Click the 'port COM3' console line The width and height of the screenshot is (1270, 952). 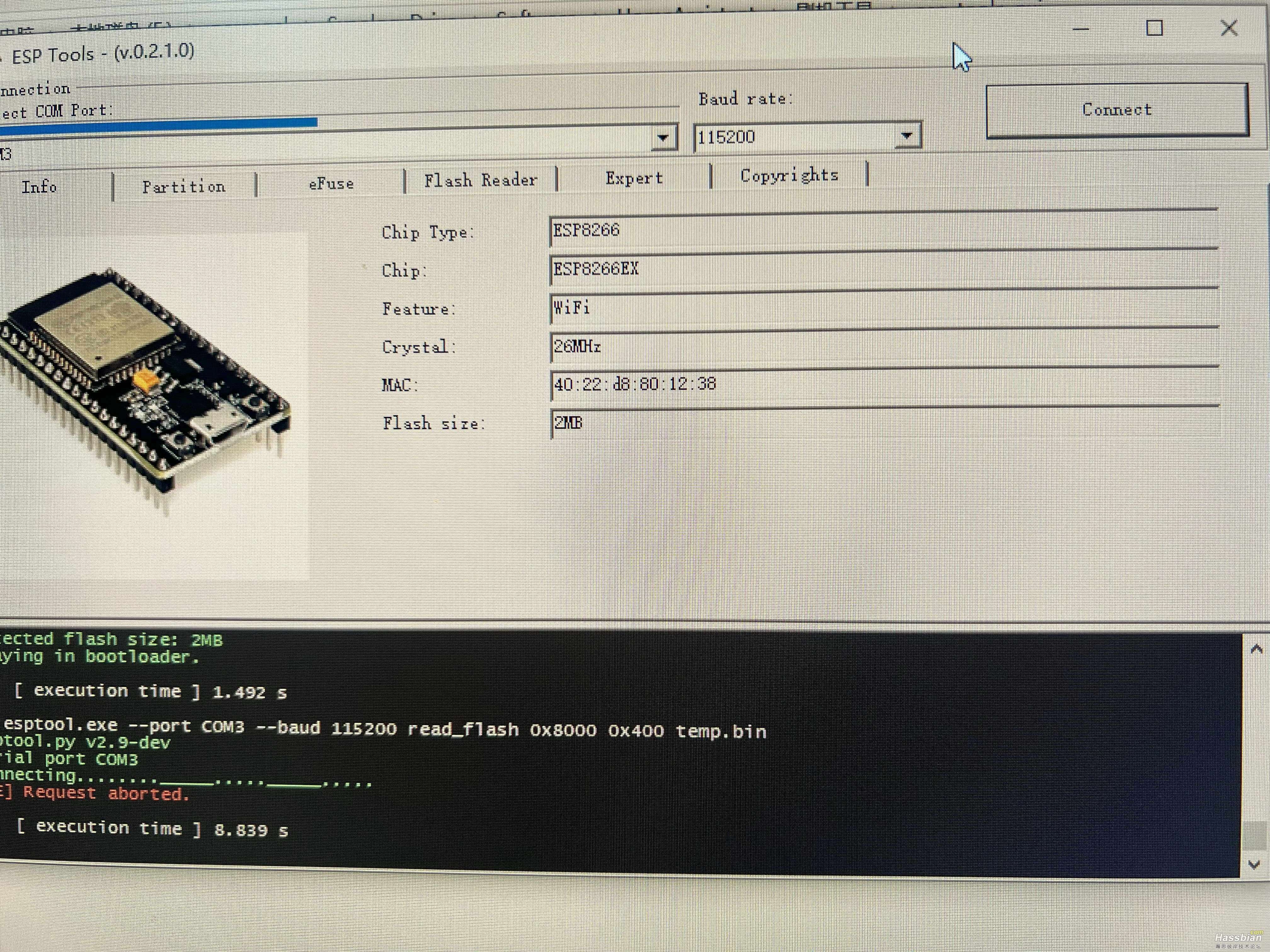(x=69, y=759)
